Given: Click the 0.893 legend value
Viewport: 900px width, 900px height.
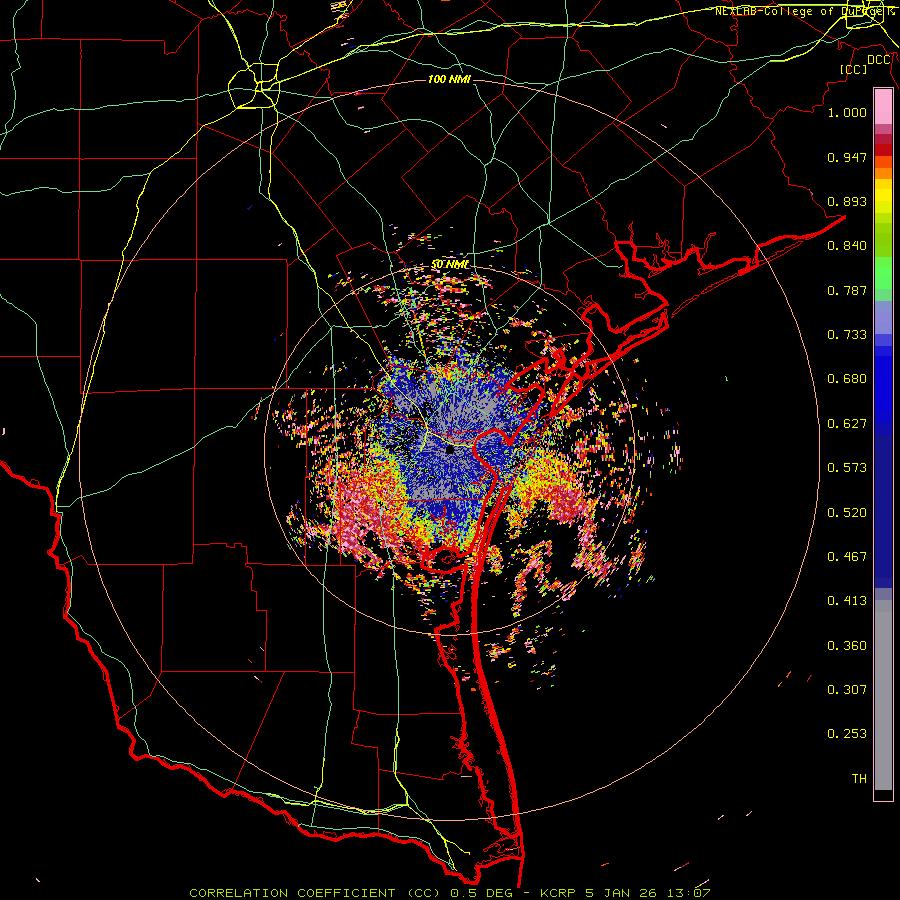Looking at the screenshot, I should 847,201.
